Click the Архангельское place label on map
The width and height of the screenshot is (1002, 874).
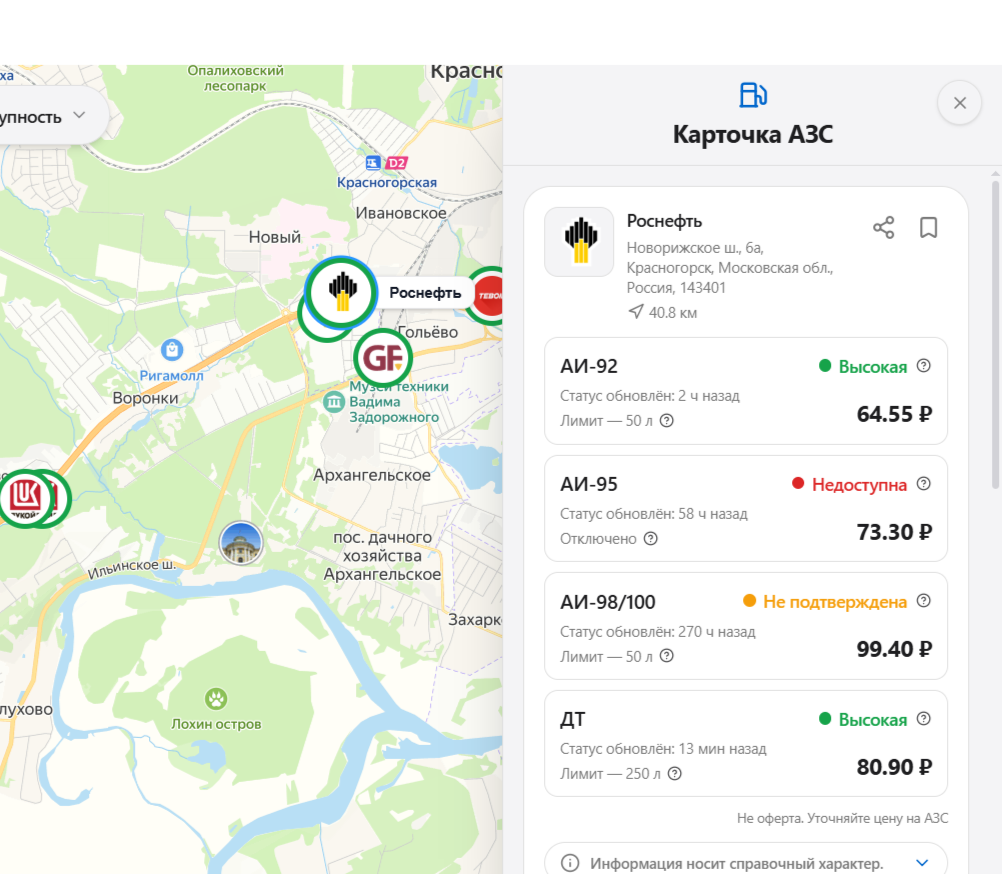click(x=372, y=475)
